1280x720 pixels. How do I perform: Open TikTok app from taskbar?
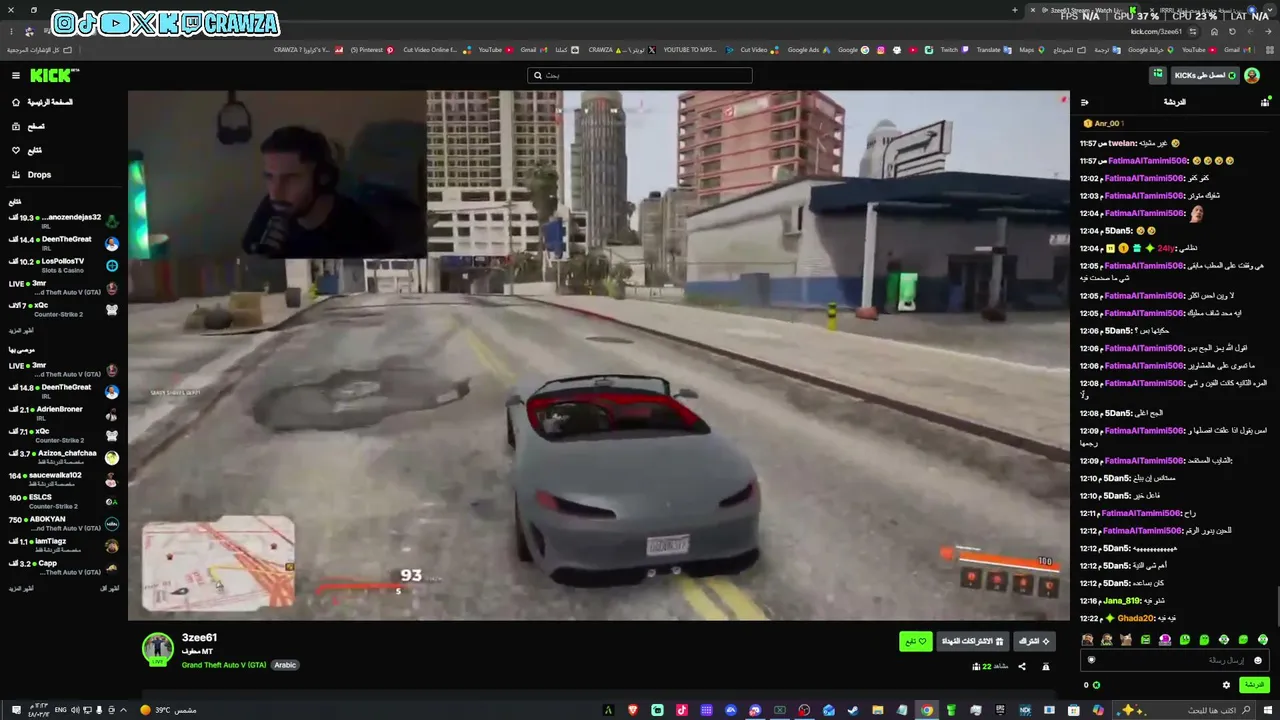pyautogui.click(x=681, y=710)
